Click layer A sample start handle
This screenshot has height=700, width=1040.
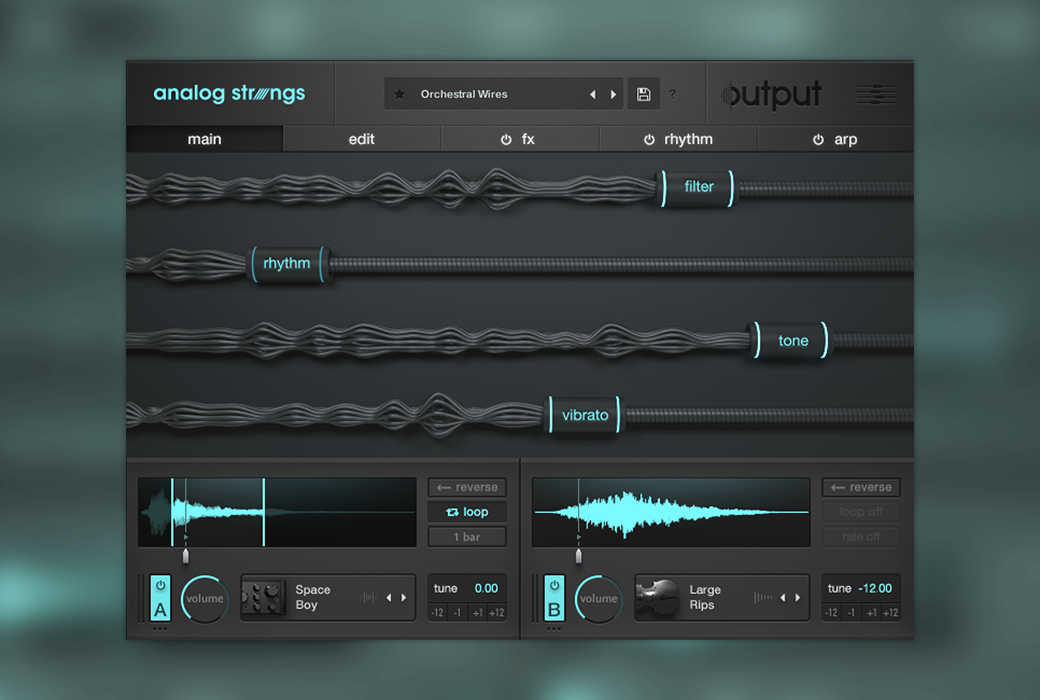(x=186, y=555)
